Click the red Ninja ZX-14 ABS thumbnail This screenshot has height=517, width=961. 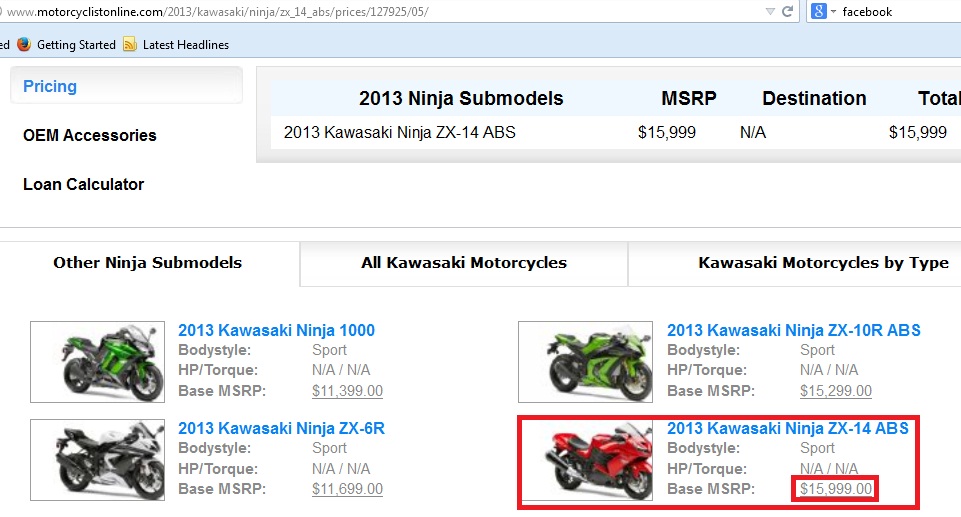coord(587,460)
